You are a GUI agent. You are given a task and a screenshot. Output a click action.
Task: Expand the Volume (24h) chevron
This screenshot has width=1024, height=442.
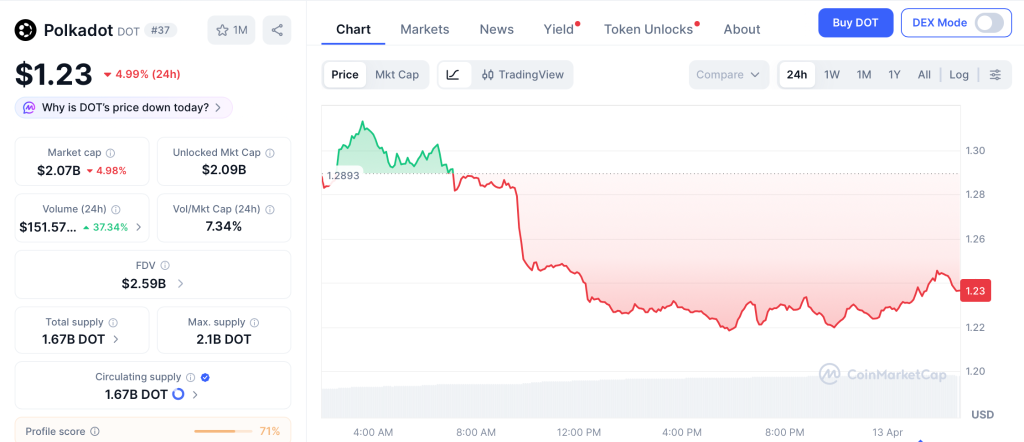(138, 227)
